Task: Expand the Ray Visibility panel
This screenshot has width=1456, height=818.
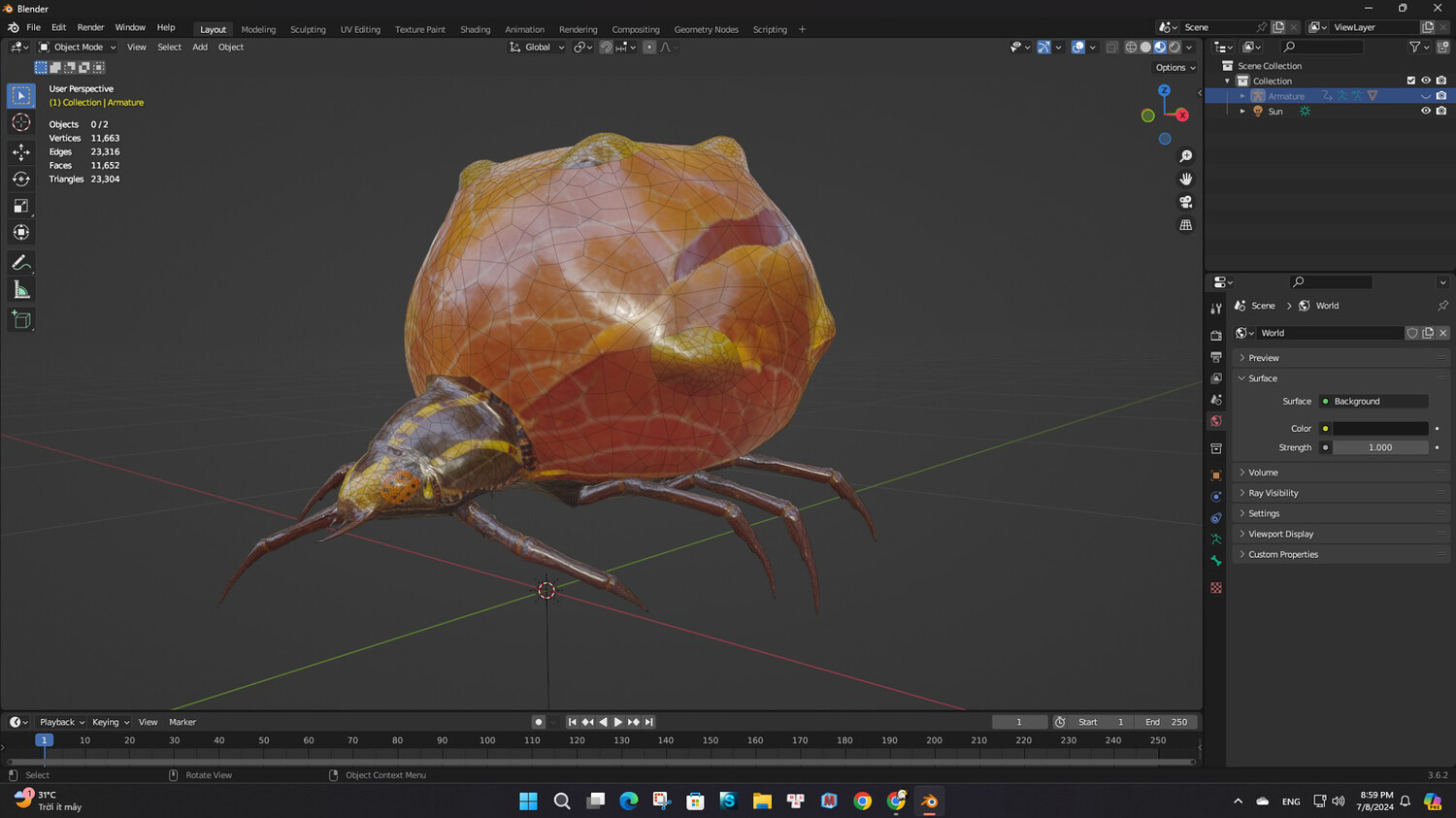Action: coord(1273,493)
